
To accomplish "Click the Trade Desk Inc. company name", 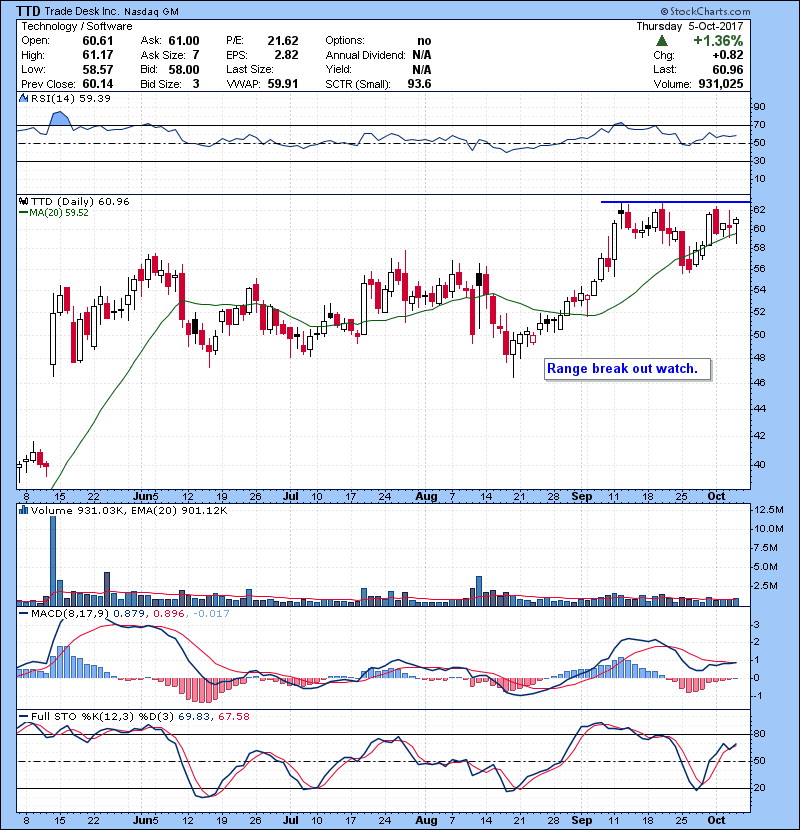I will click(82, 11).
